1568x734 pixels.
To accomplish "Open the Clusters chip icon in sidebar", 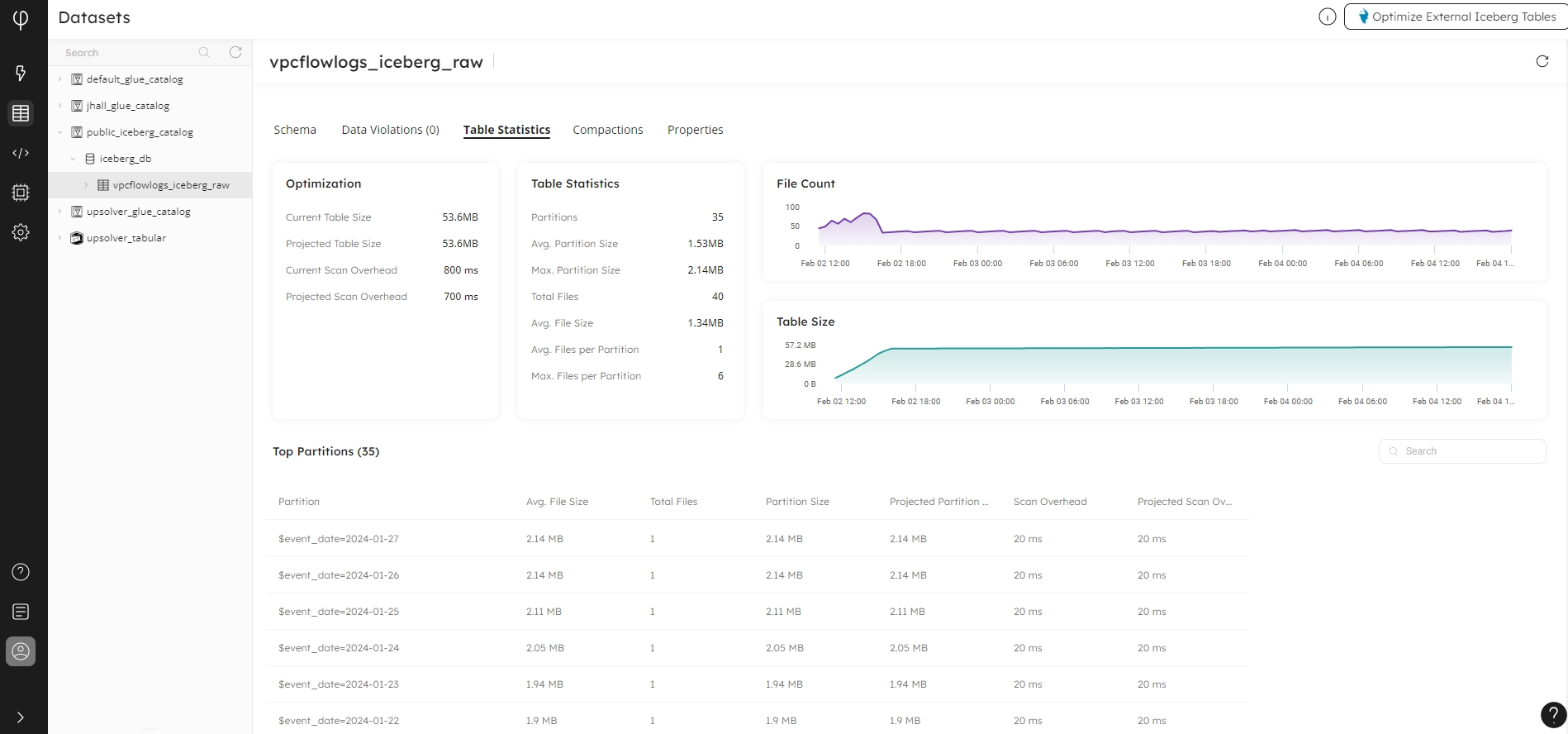I will pyautogui.click(x=21, y=193).
